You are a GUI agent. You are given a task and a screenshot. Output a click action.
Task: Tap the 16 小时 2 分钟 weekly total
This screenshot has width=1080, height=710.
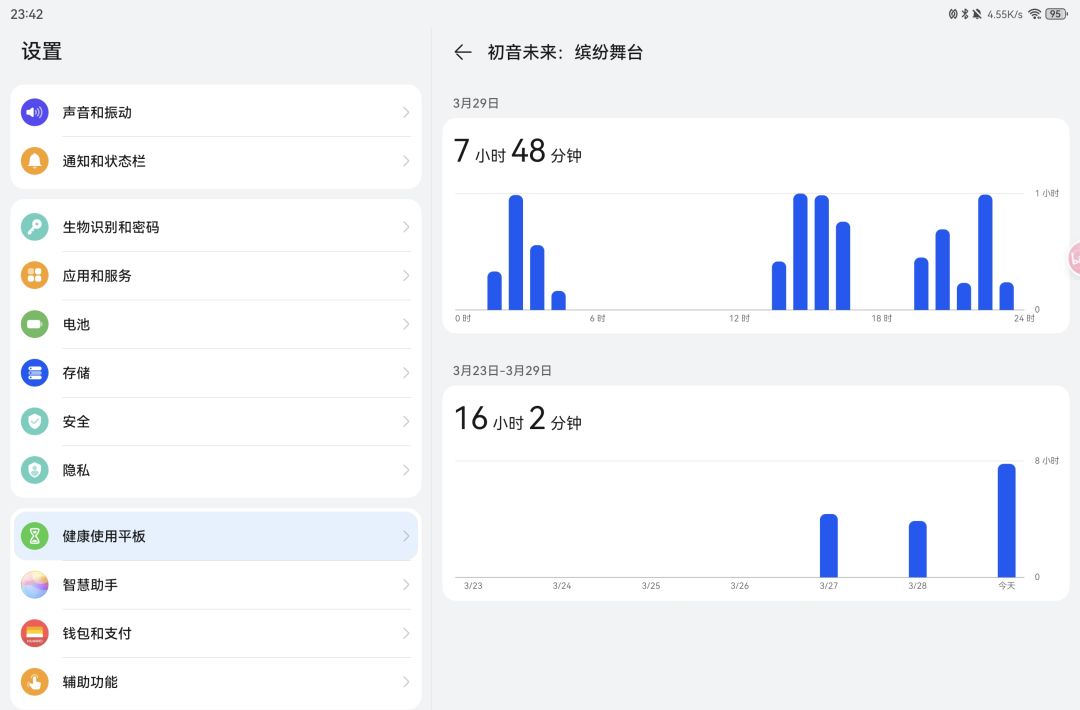[517, 418]
